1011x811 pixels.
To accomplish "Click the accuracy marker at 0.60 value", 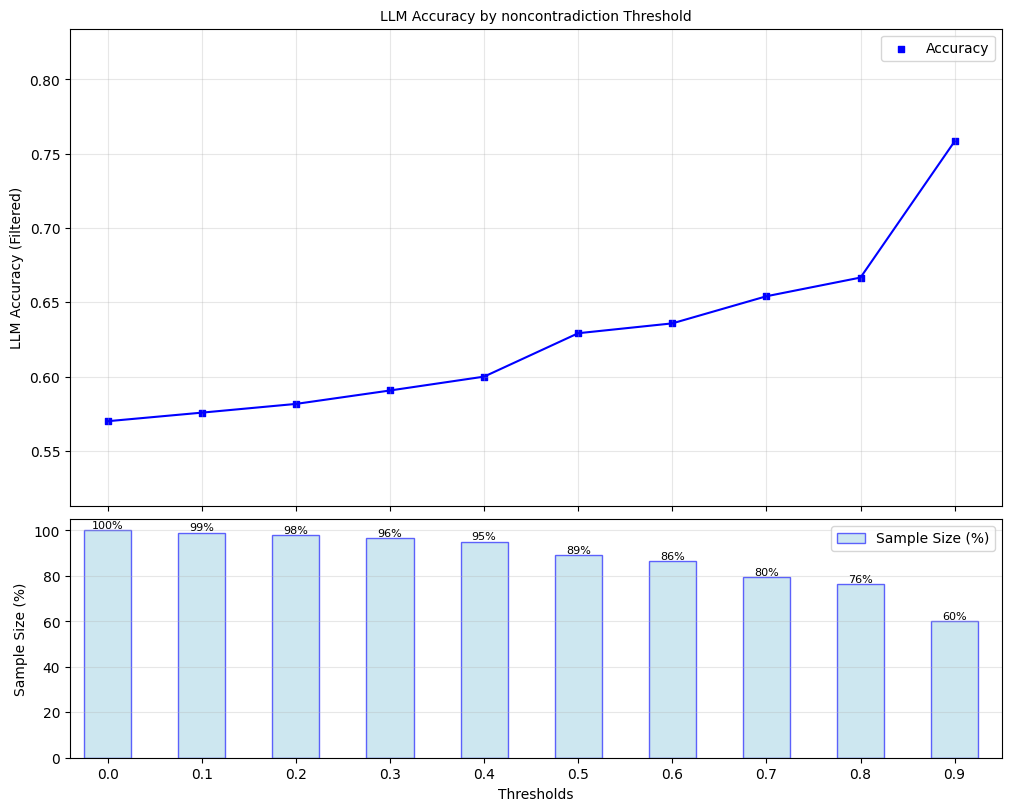I will (484, 377).
